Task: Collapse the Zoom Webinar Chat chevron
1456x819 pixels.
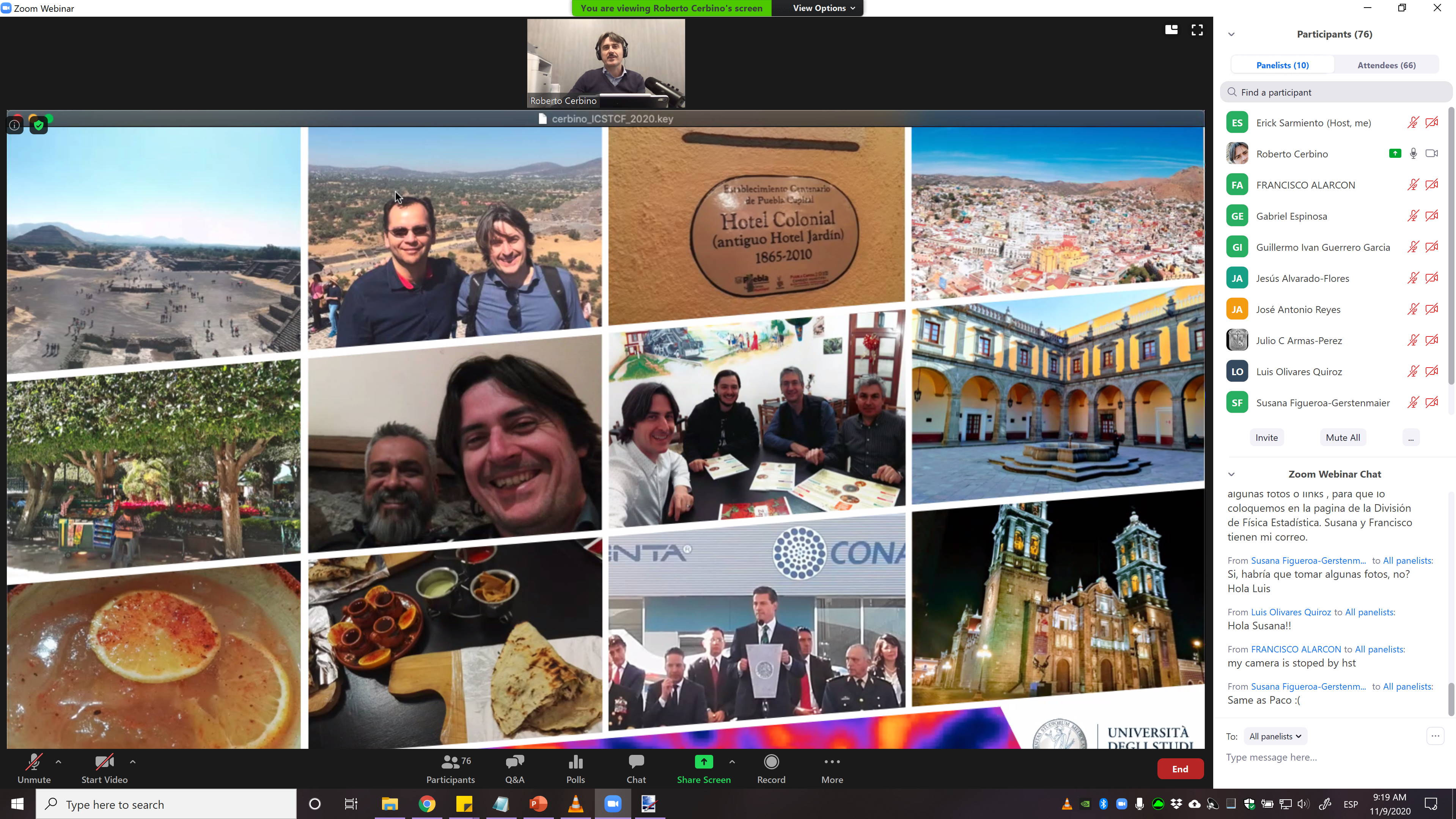Action: click(x=1232, y=474)
